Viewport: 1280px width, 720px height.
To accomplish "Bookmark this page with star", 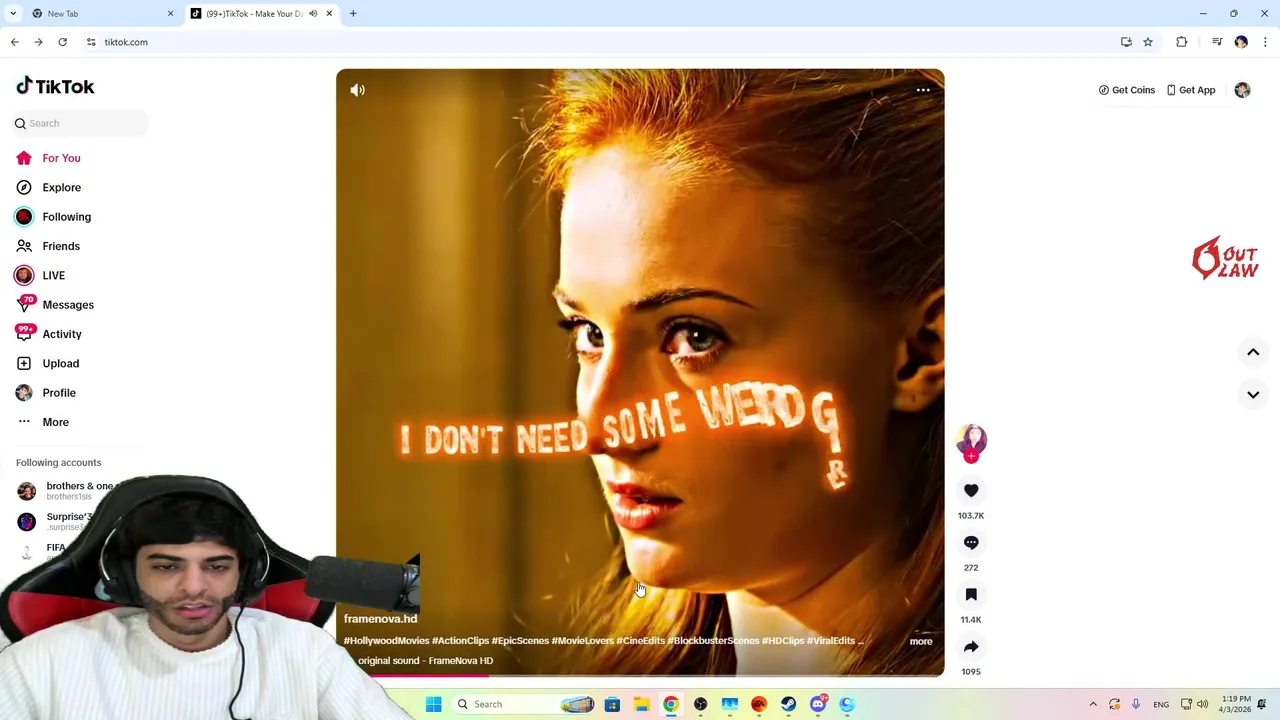I will pyautogui.click(x=1148, y=42).
